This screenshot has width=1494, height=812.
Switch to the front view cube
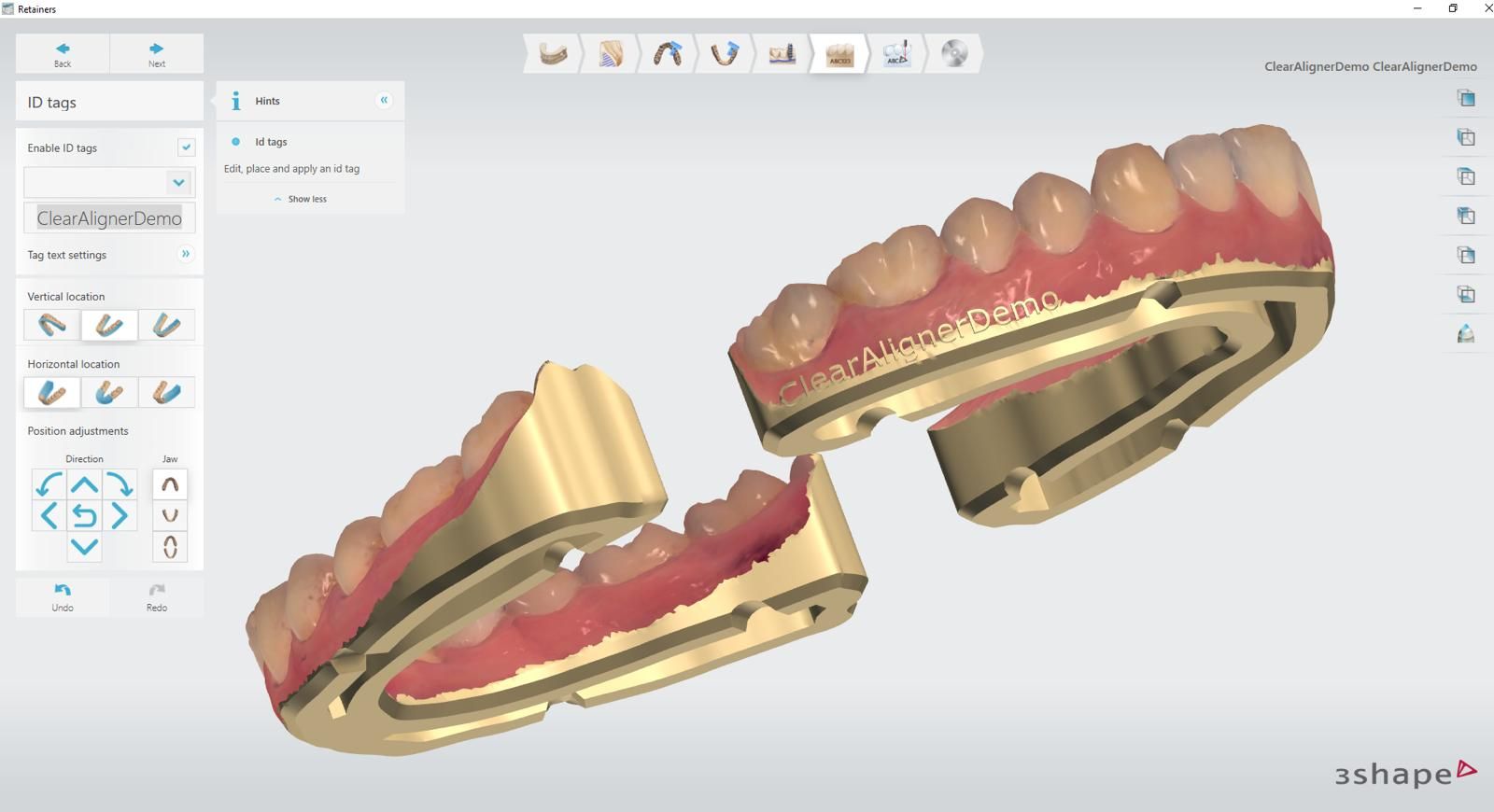1466,98
